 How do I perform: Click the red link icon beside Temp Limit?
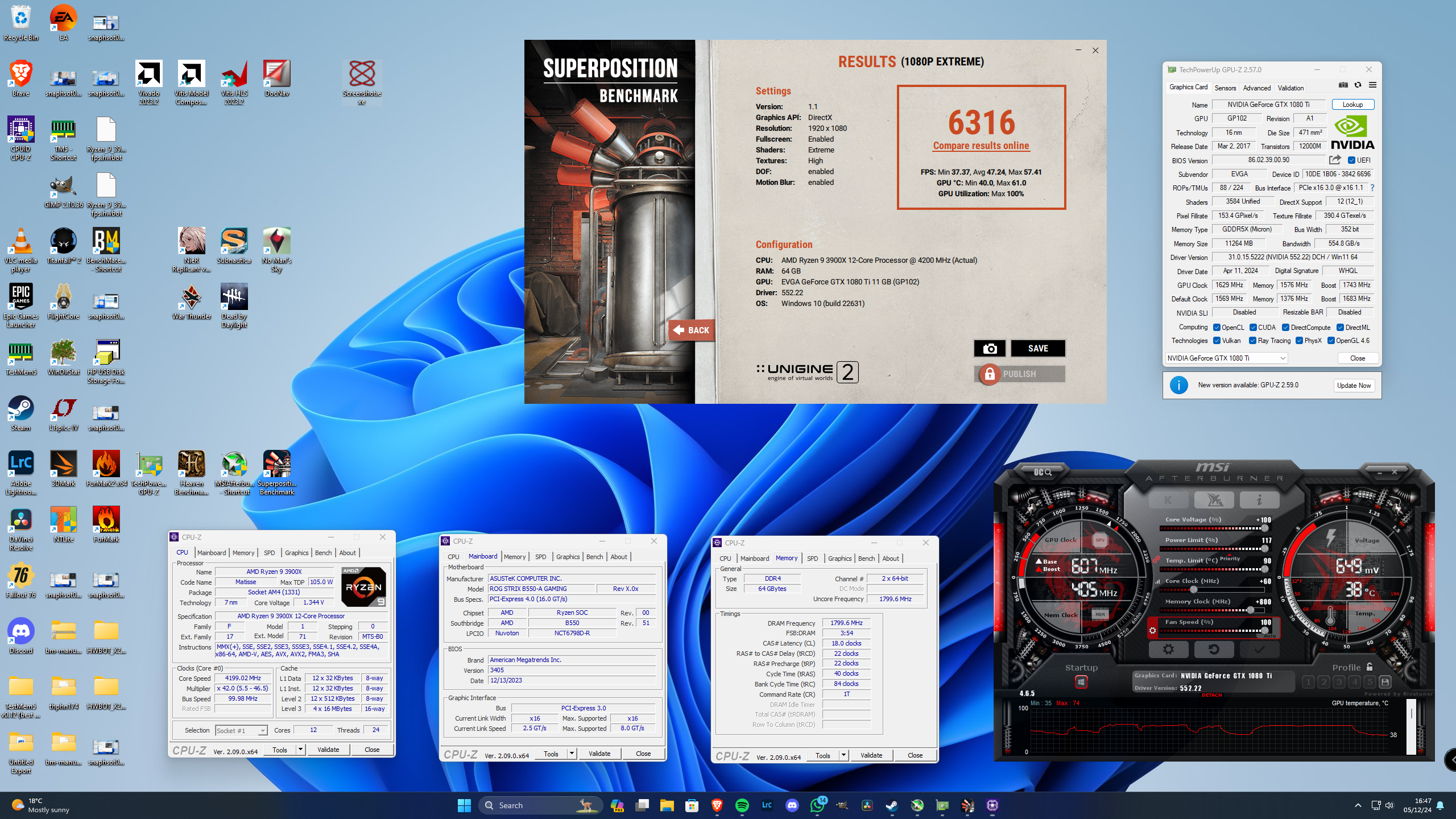pos(1156,560)
